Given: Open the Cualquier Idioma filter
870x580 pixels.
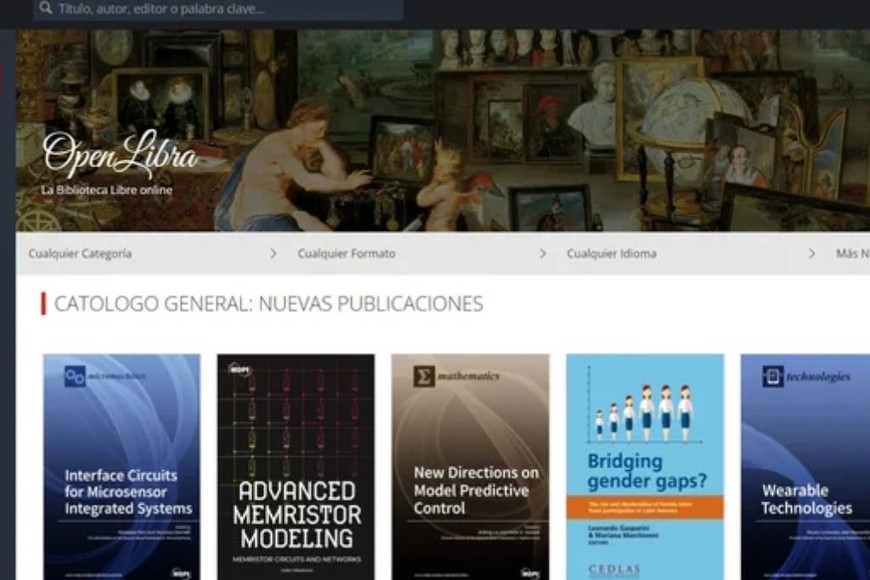Looking at the screenshot, I should pyautogui.click(x=611, y=254).
